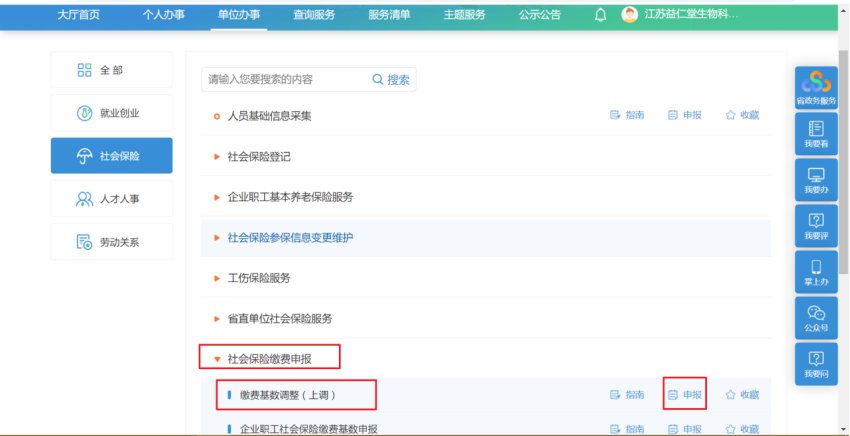Viewport: 850px width, 436px height.
Task: Click the notification bell icon
Action: pos(600,15)
